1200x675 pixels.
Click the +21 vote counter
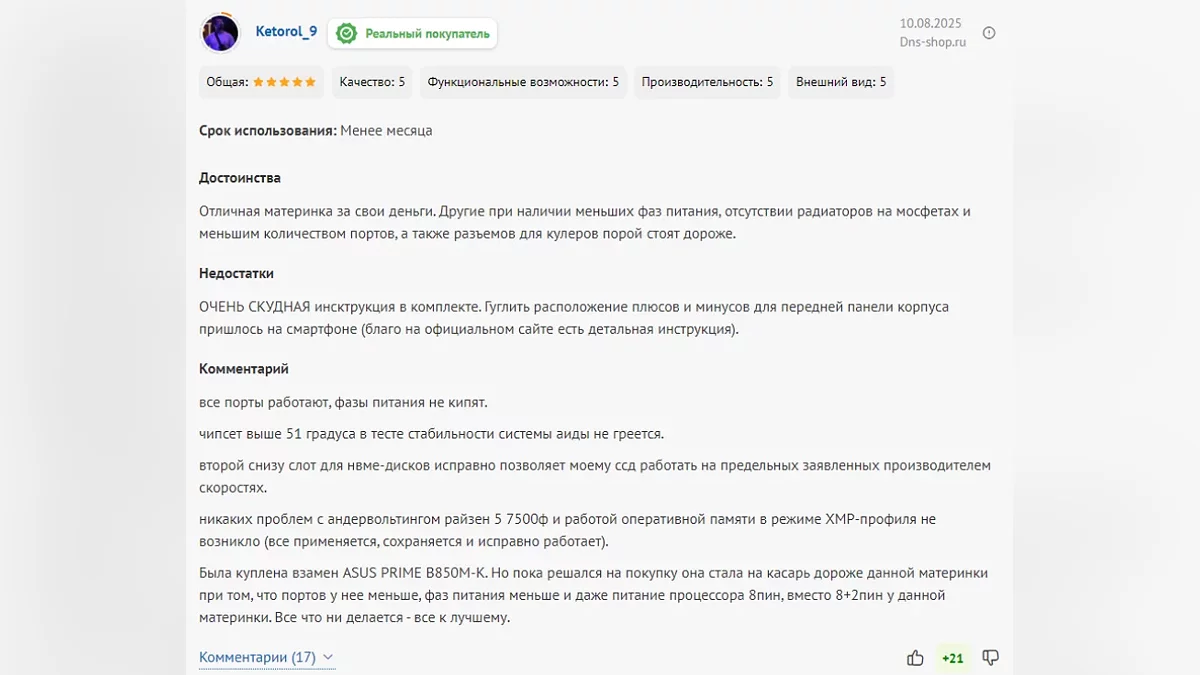(953, 658)
